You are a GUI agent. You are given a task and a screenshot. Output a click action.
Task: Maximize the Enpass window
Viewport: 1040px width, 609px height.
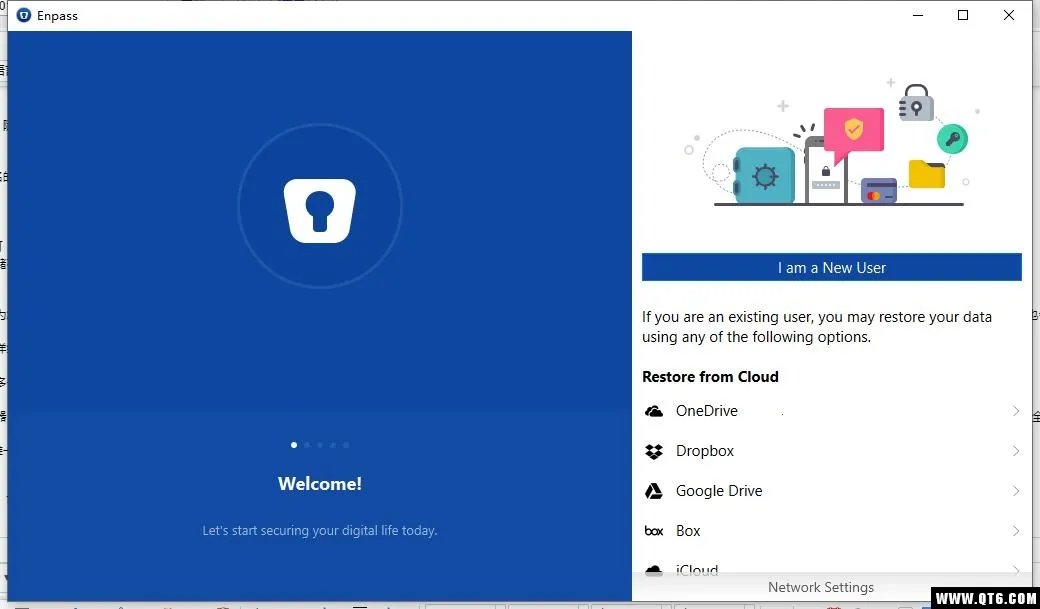(963, 15)
